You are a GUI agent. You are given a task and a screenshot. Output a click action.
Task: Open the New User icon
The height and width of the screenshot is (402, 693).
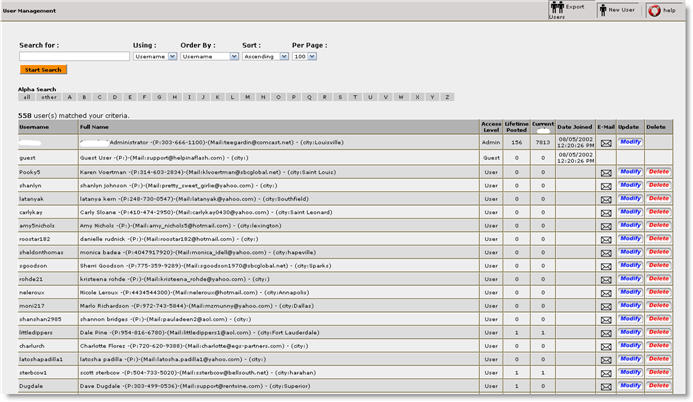603,10
